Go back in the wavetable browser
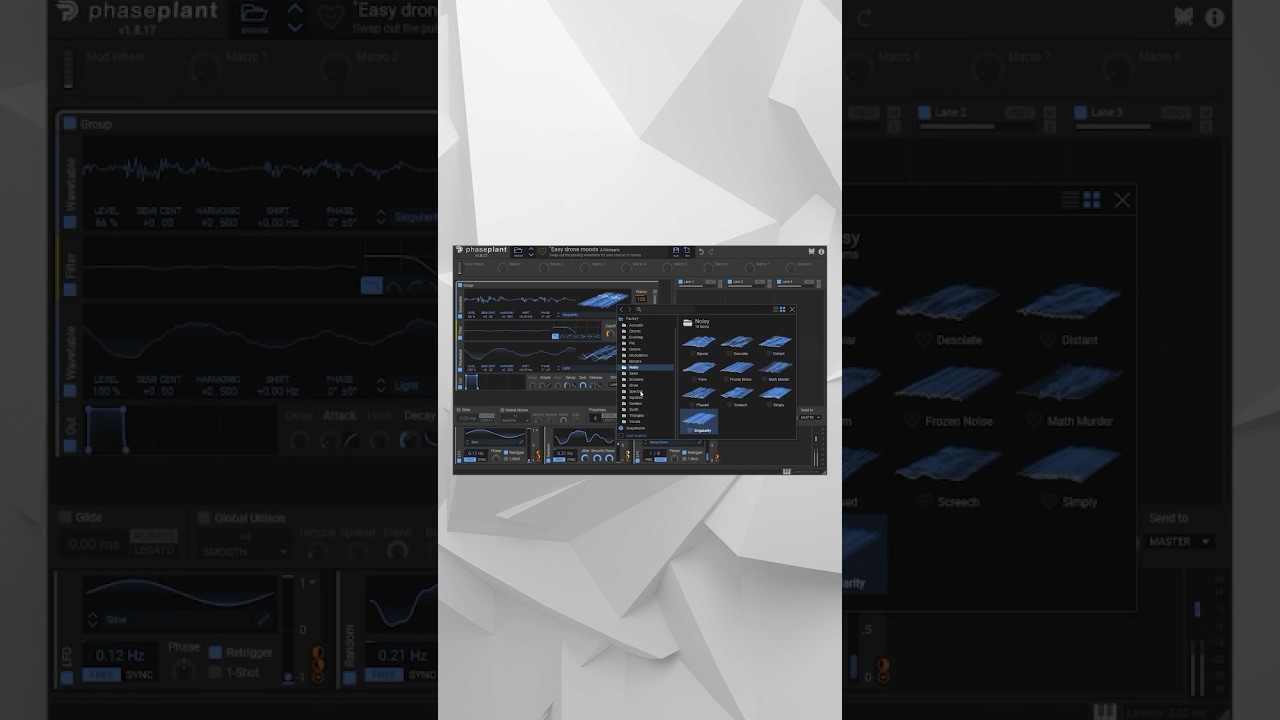1280x720 pixels. [621, 310]
